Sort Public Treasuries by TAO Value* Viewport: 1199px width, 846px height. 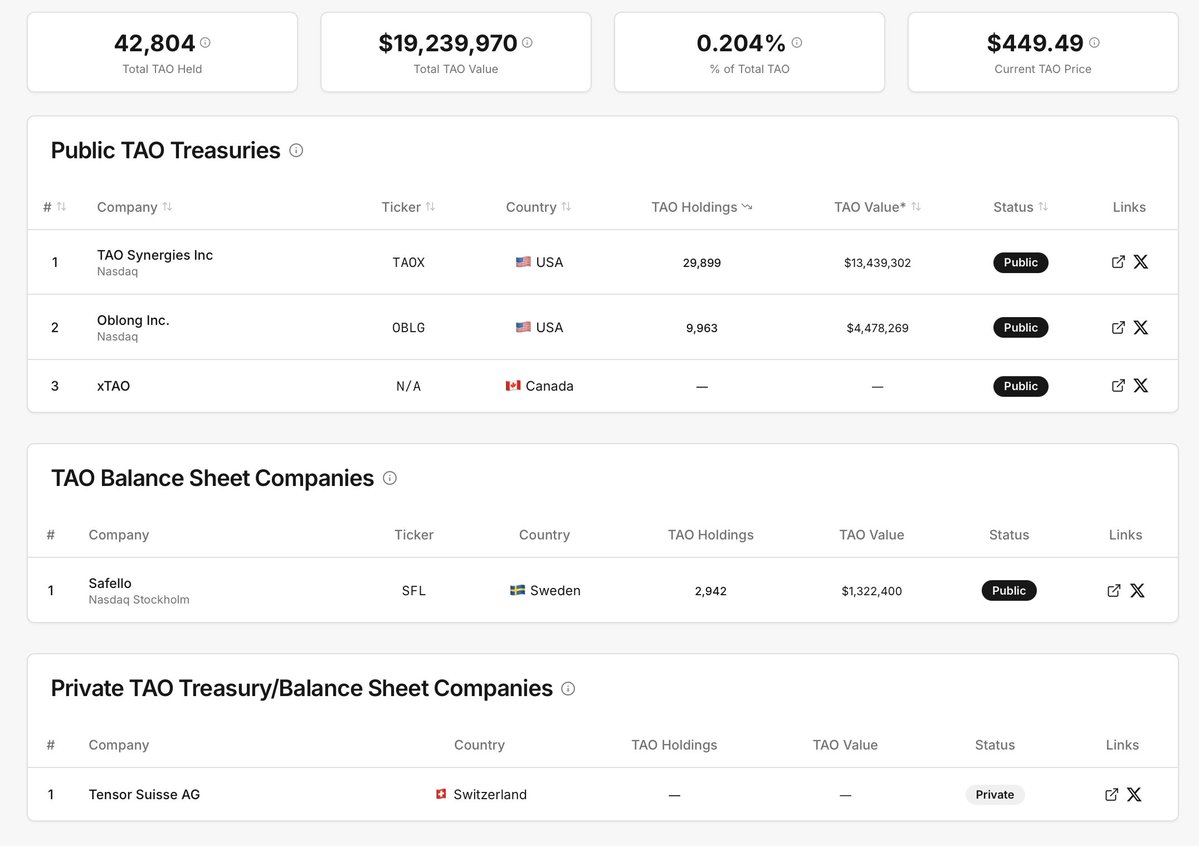[877, 207]
